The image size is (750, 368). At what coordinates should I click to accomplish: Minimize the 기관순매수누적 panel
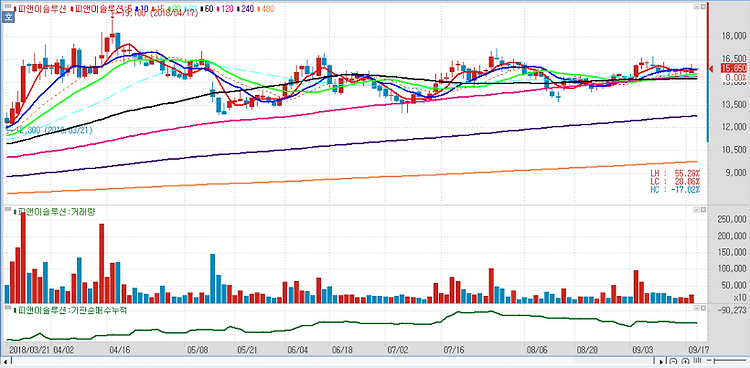tap(696, 309)
